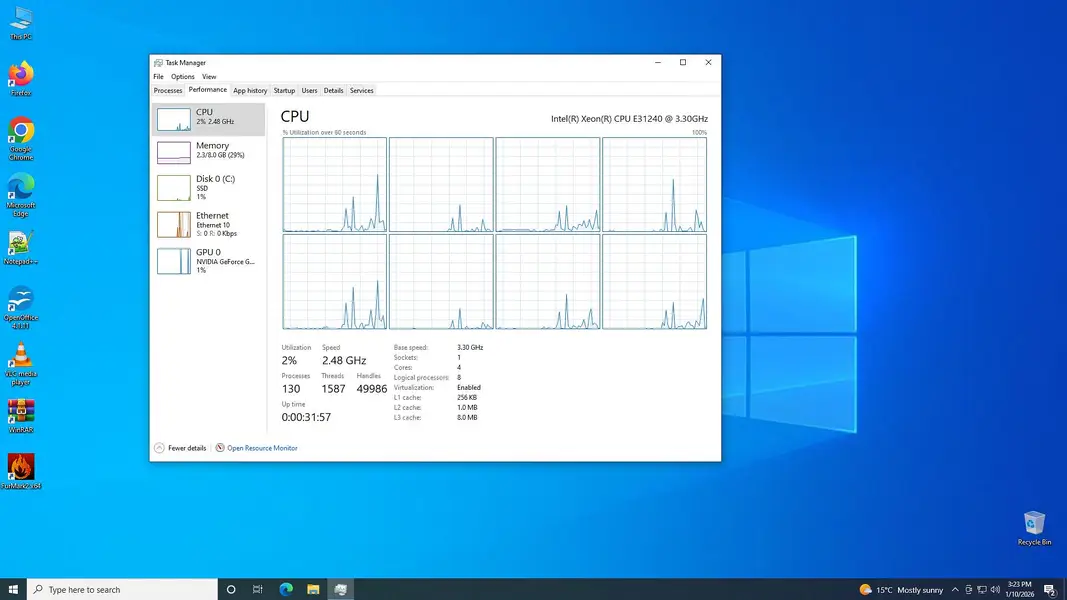Switch to the Services tab
1067x600 pixels.
pyautogui.click(x=361, y=90)
